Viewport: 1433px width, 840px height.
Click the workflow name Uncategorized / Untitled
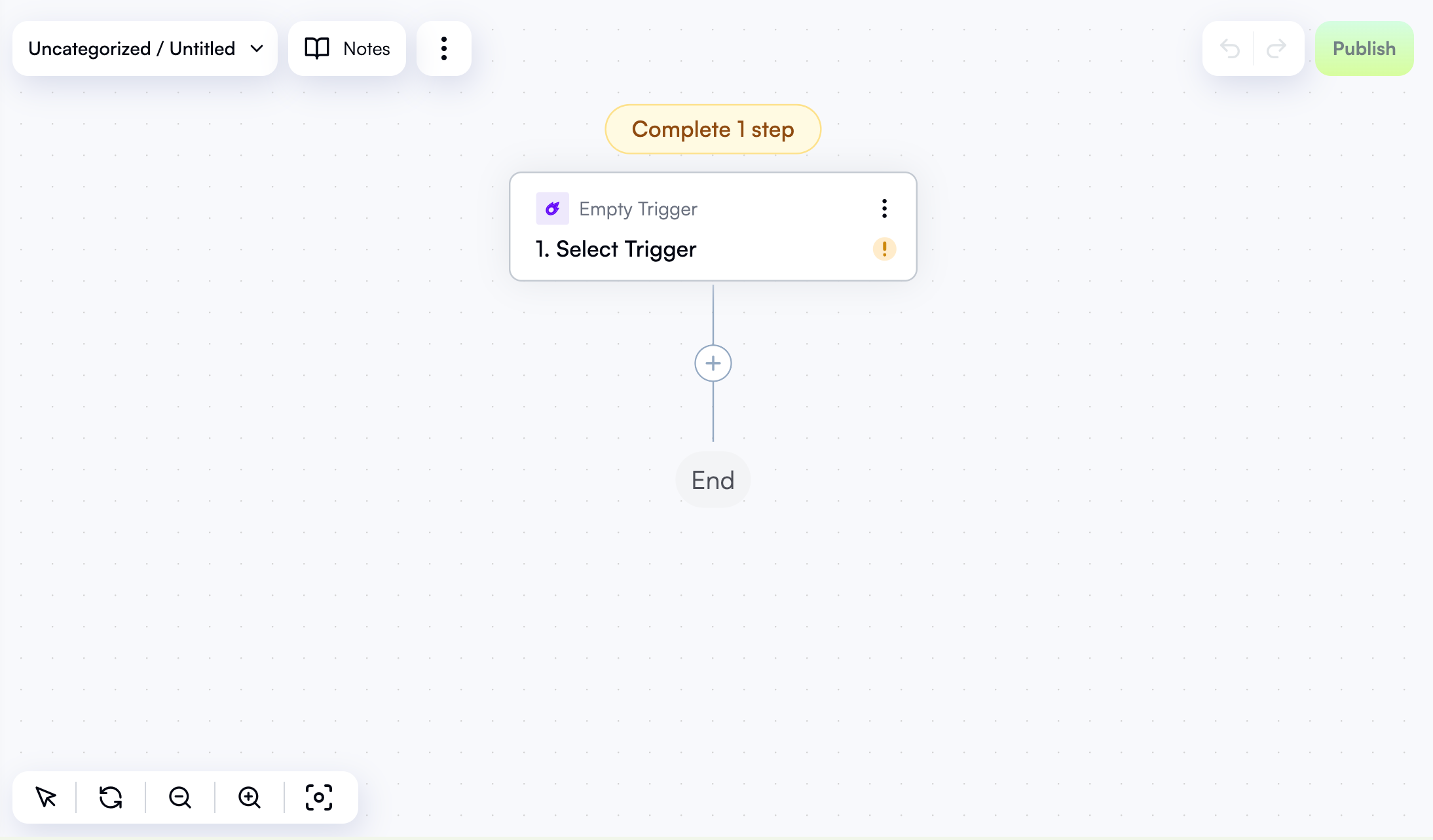pyautogui.click(x=131, y=48)
